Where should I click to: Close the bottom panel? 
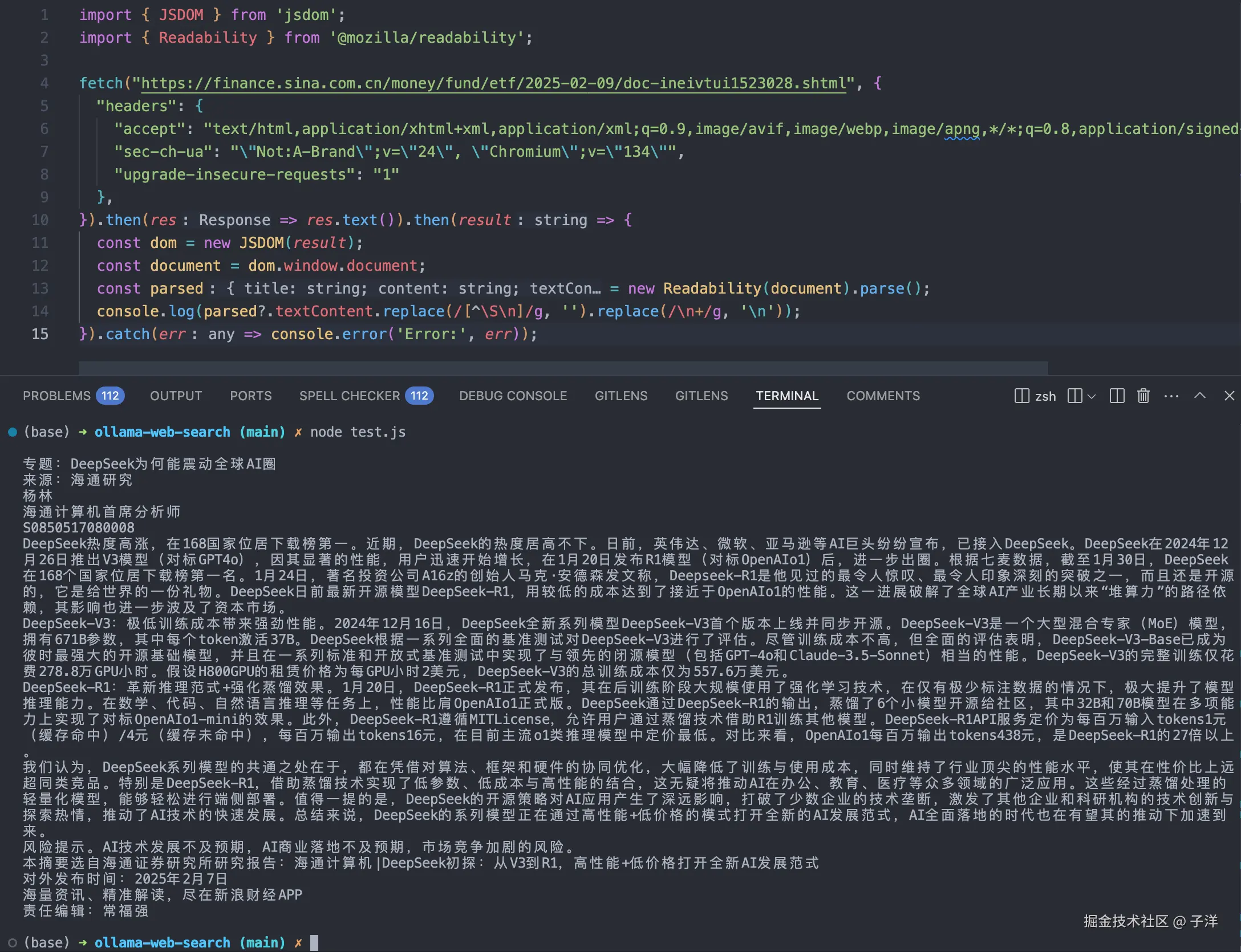pos(1229,396)
